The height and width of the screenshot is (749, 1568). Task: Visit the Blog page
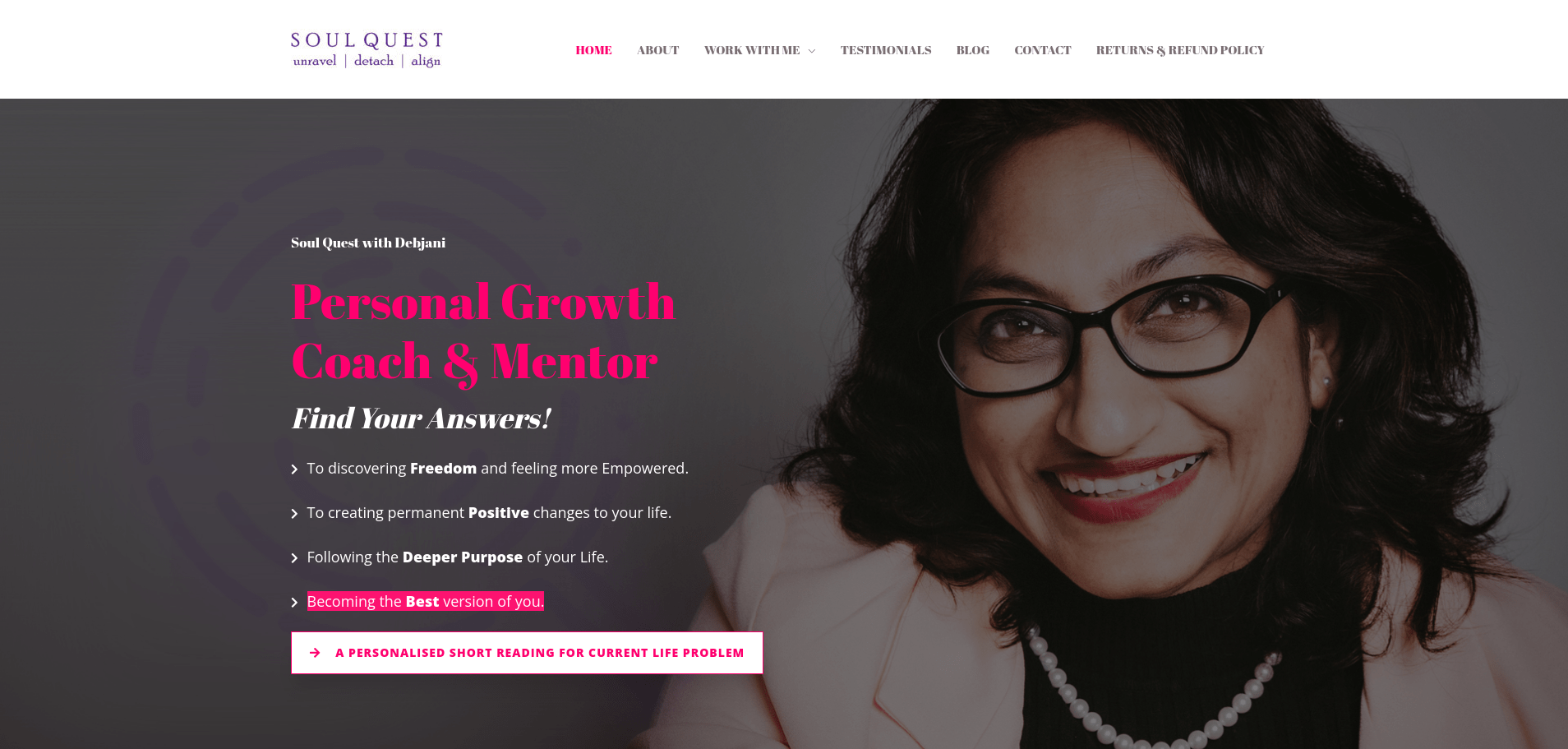973,50
